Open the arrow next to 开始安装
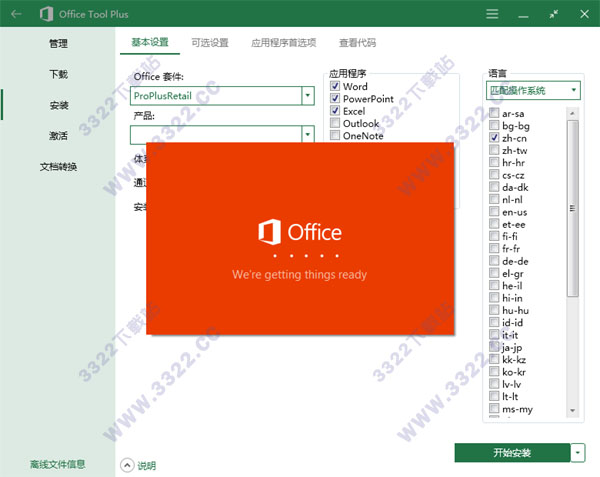 click(578, 453)
